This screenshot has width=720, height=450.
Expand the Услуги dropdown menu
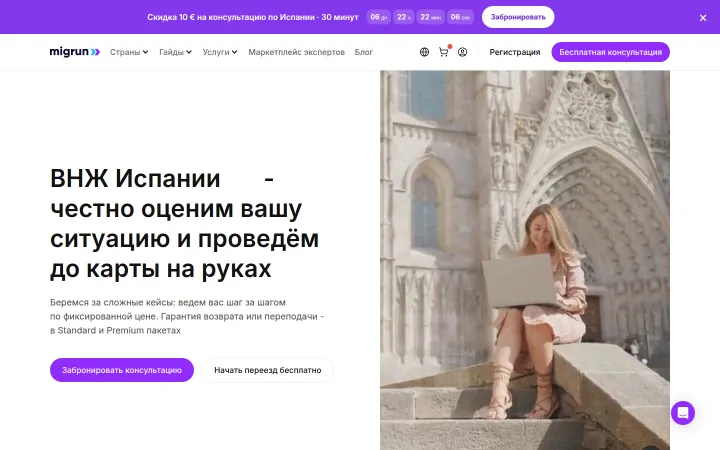[220, 52]
